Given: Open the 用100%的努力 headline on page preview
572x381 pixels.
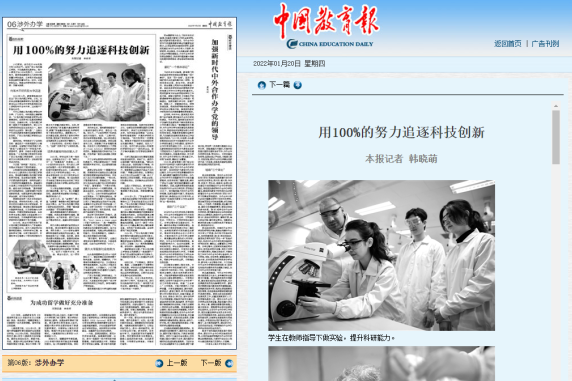Looking at the screenshot, I should (81, 50).
